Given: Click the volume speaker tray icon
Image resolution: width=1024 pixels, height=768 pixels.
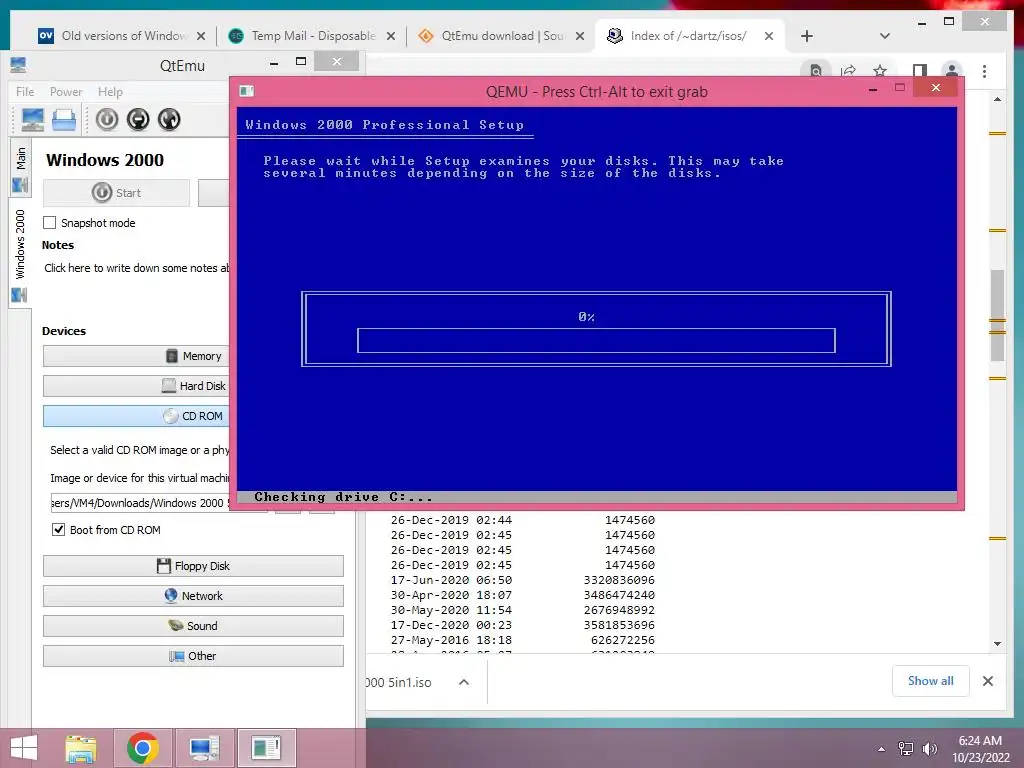Looking at the screenshot, I should coord(930,749).
